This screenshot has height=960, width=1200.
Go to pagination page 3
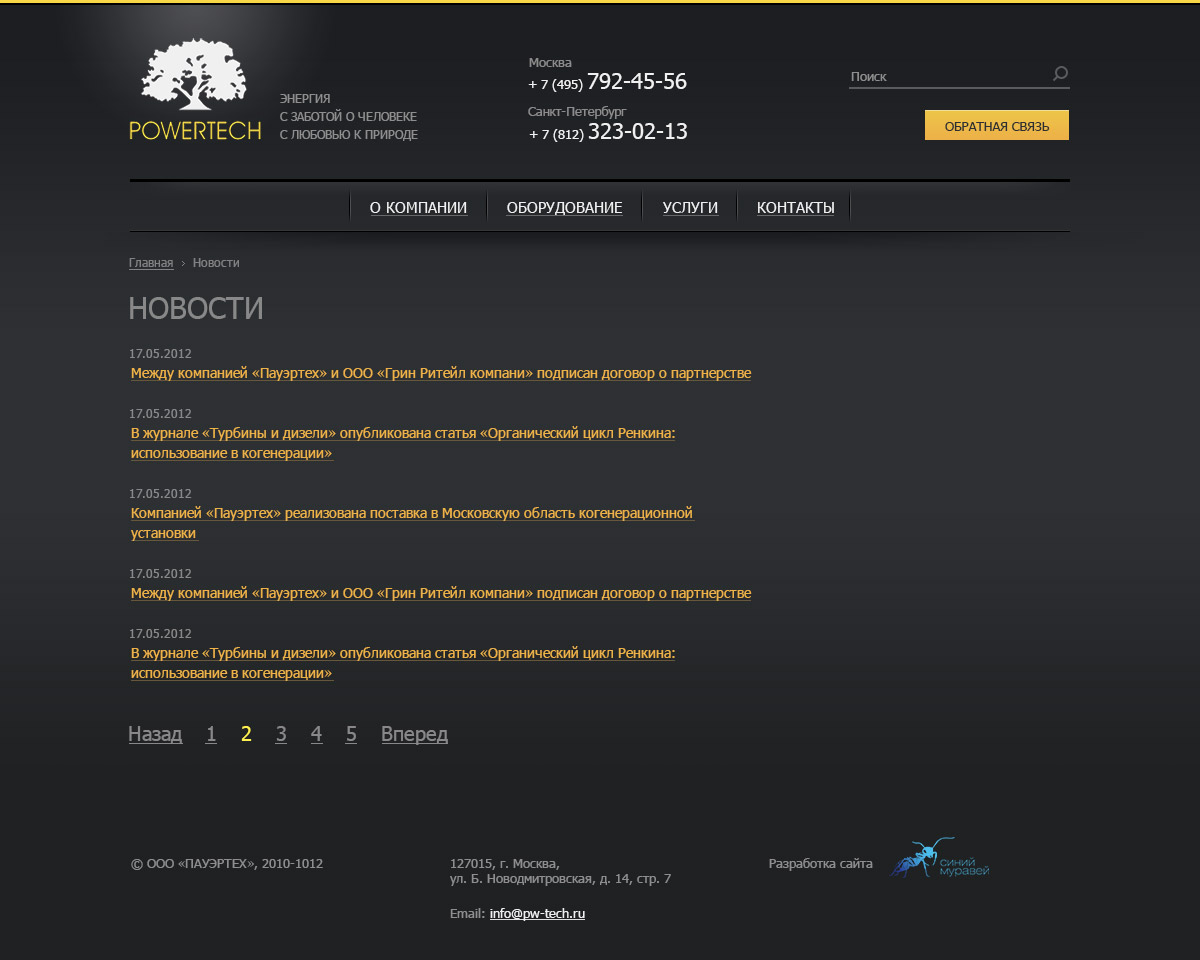[x=281, y=734]
